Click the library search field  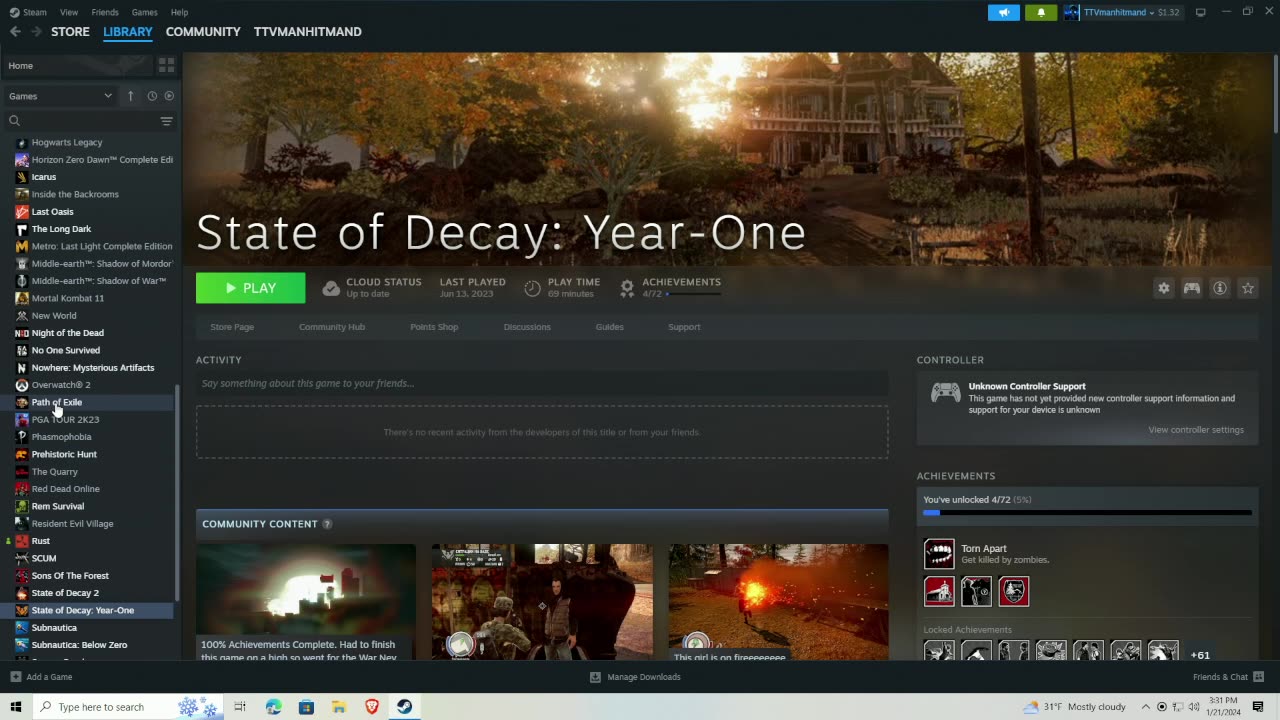click(x=90, y=121)
